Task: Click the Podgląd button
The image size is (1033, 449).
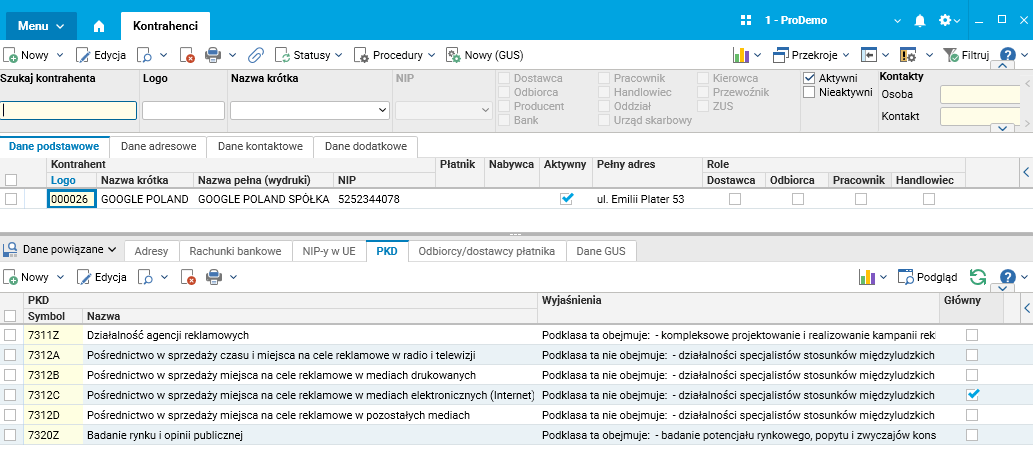Action: pyautogui.click(x=928, y=277)
